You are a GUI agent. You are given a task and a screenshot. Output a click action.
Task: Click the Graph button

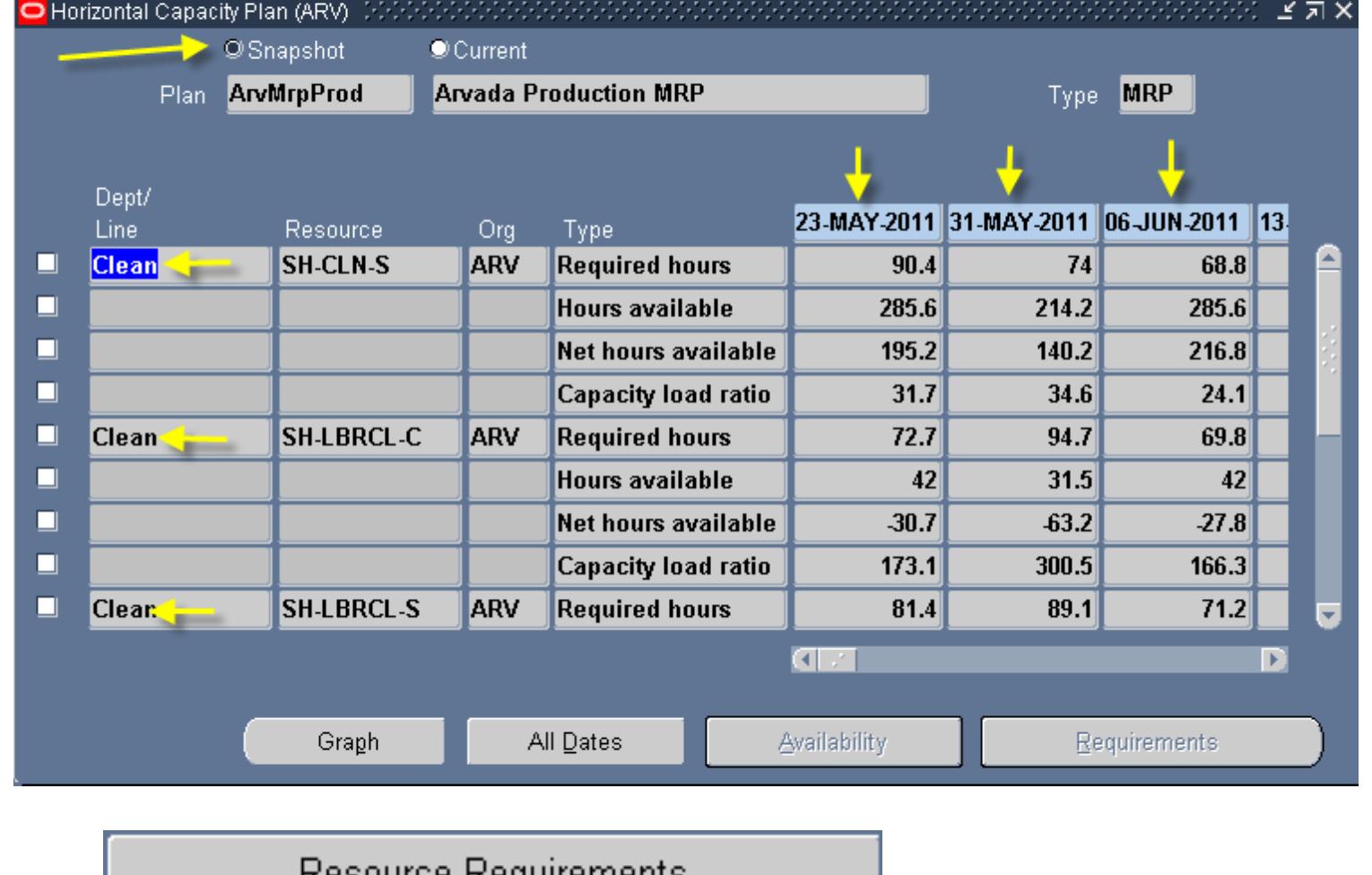[346, 741]
